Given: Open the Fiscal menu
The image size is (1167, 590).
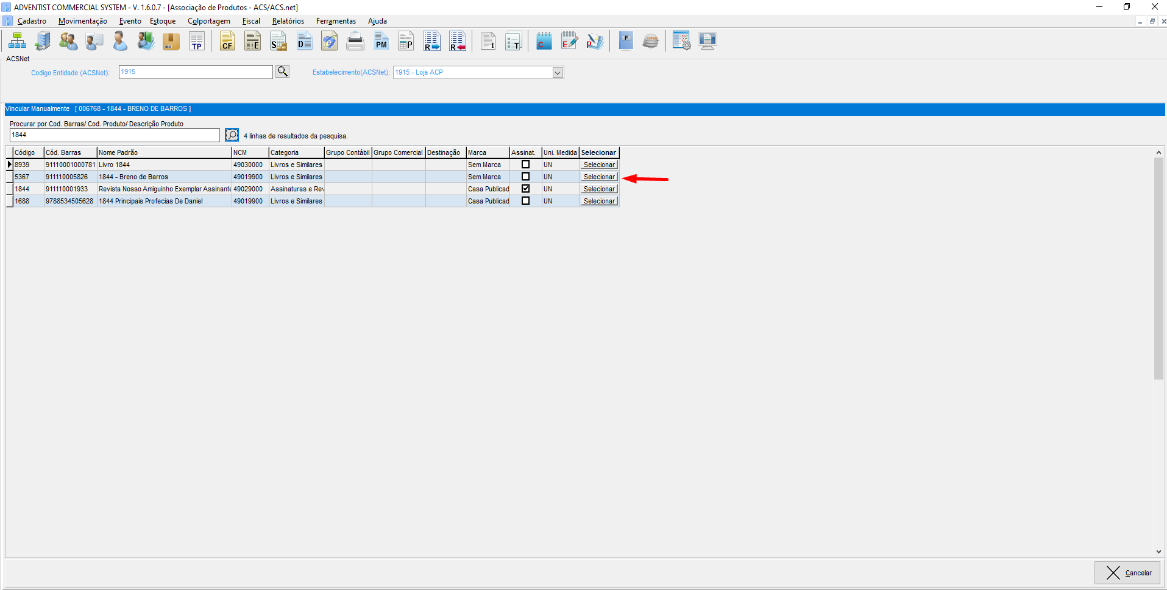Looking at the screenshot, I should [x=252, y=21].
